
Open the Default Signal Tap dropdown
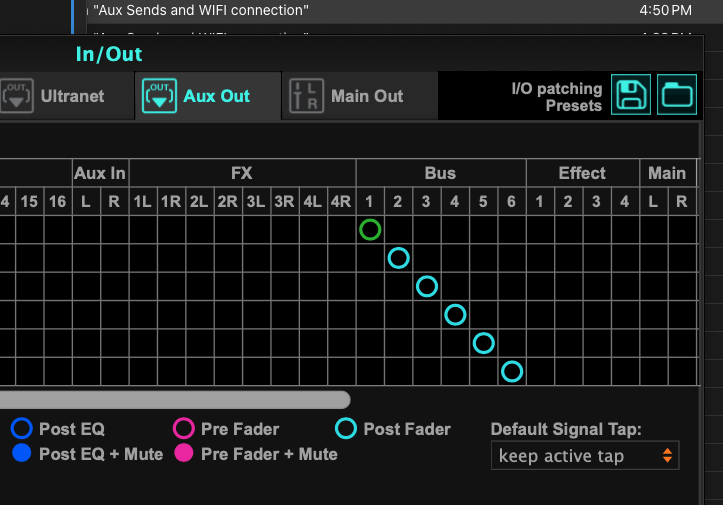[585, 456]
